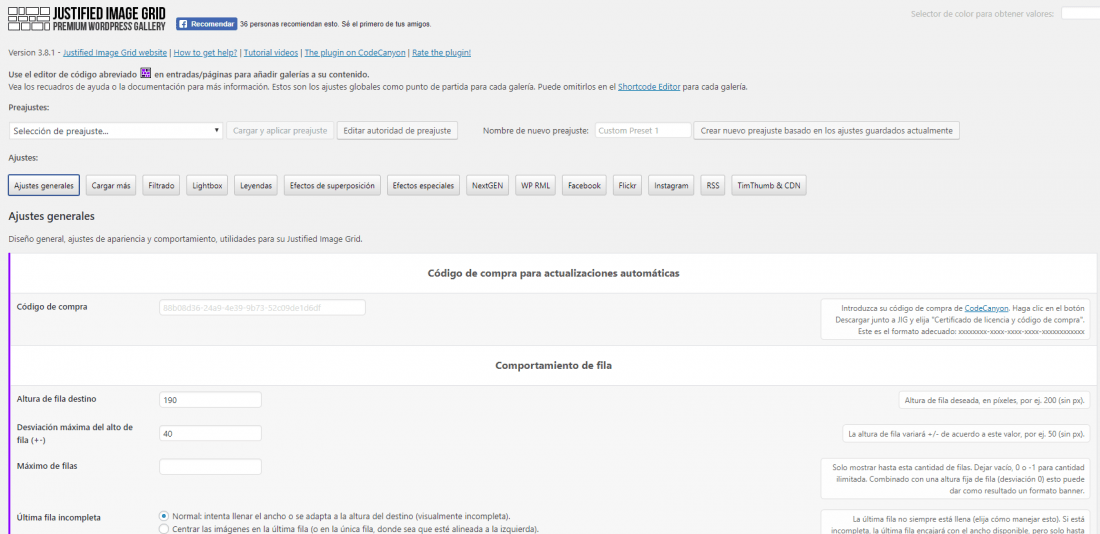Click the 'Código de compra' input field
This screenshot has height=534, width=1100.
tap(262, 307)
